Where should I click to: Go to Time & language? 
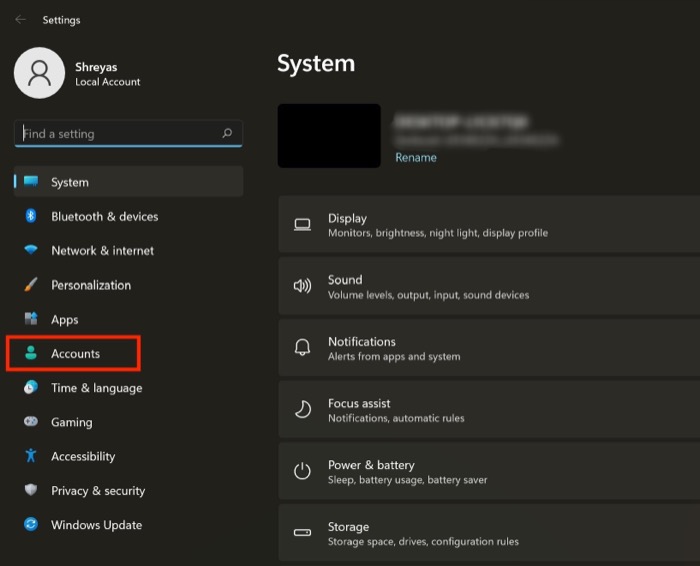(x=129, y=388)
